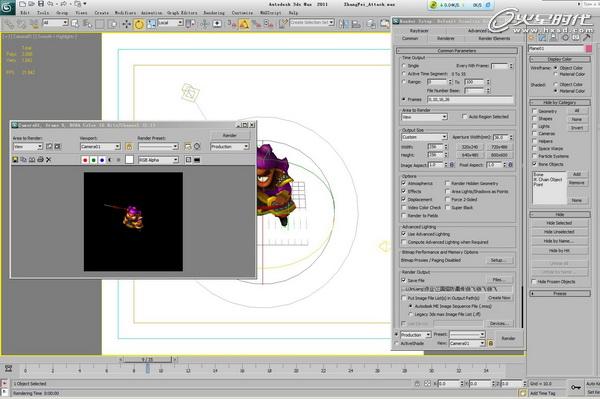
Task: Select the Single time output radio button
Action: coord(404,66)
